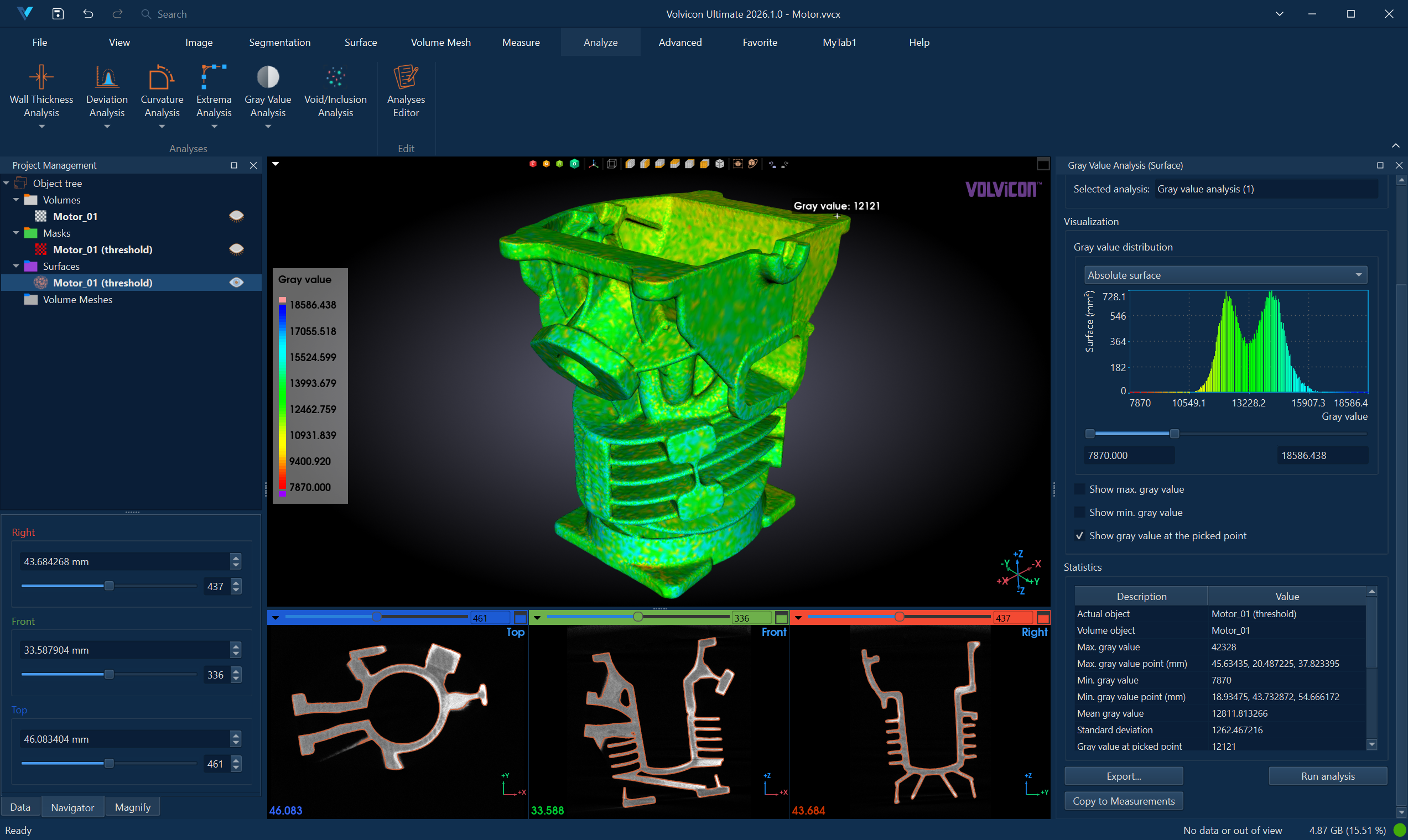This screenshot has width=1408, height=840.
Task: Click the Run analysis button
Action: [1328, 776]
